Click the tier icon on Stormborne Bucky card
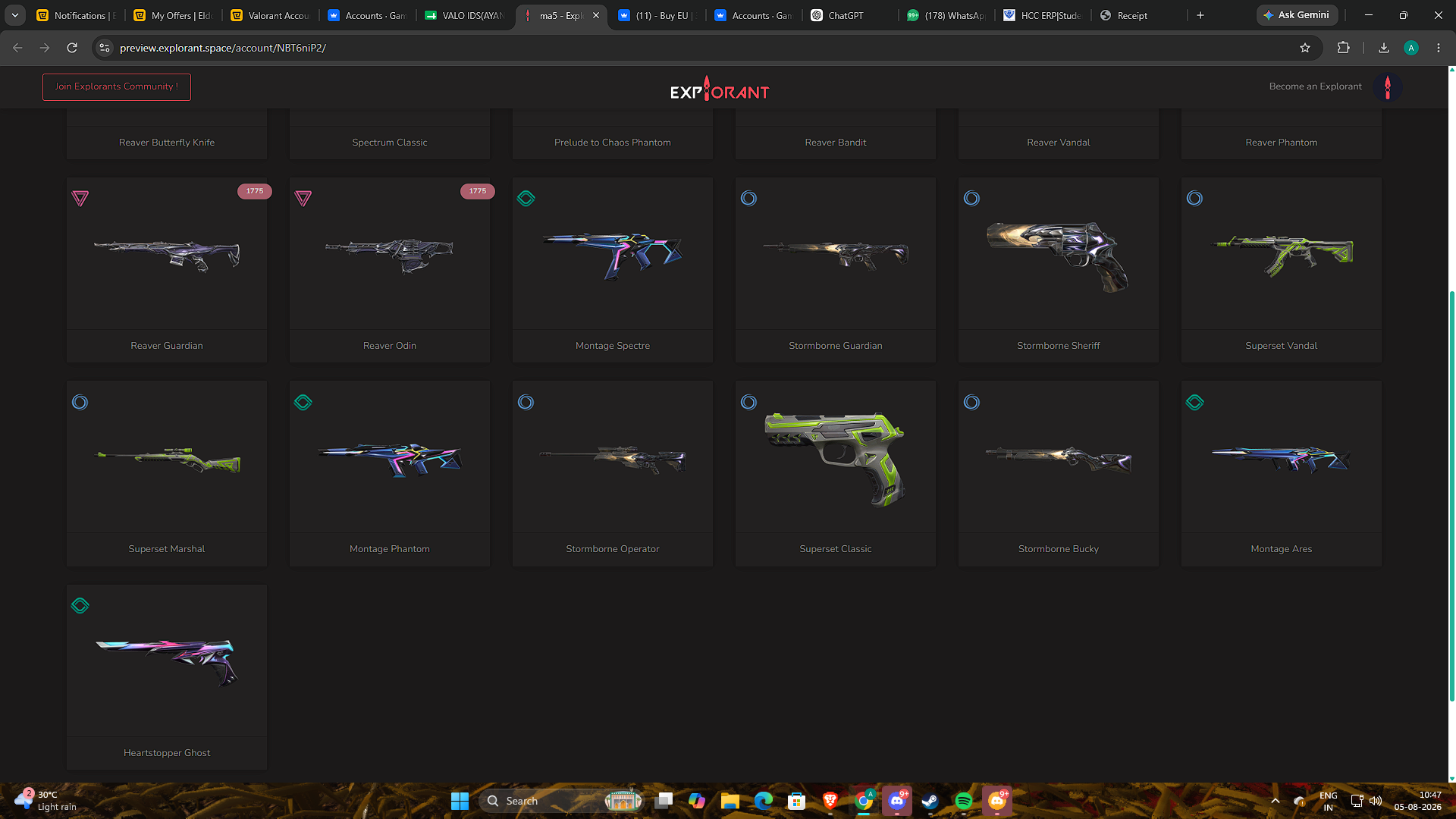The height and width of the screenshot is (819, 1456). [x=972, y=403]
